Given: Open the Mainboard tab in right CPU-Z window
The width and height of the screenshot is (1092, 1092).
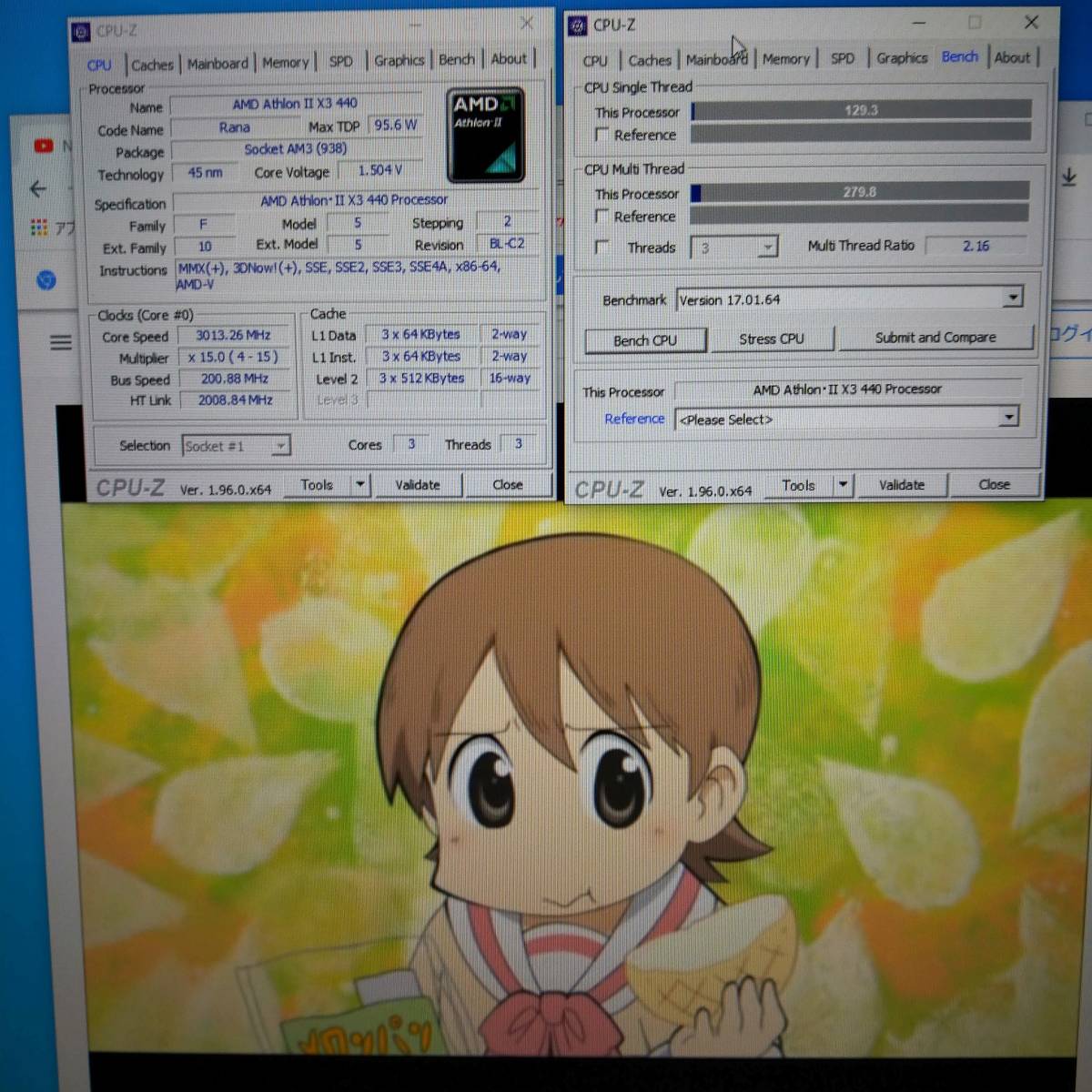Looking at the screenshot, I should (x=717, y=60).
